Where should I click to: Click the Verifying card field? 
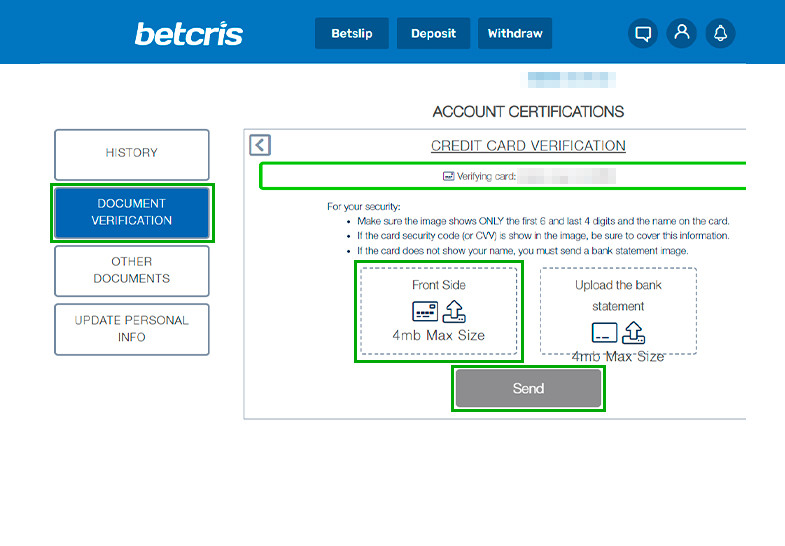coord(503,176)
